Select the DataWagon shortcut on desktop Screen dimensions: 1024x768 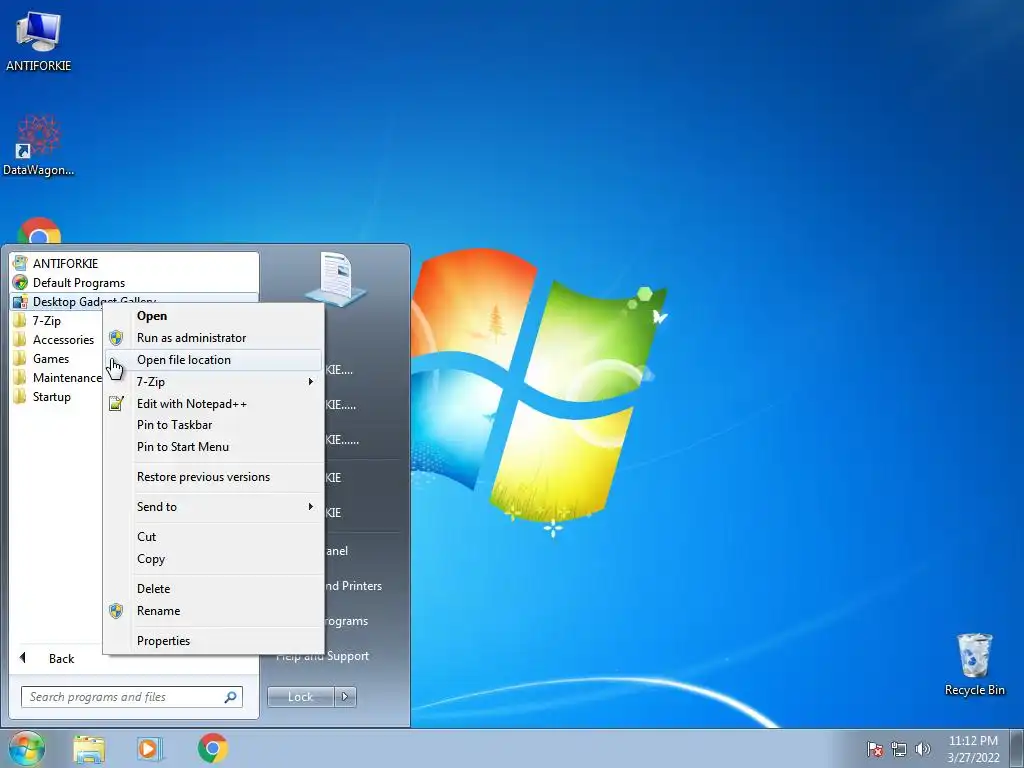(x=39, y=145)
